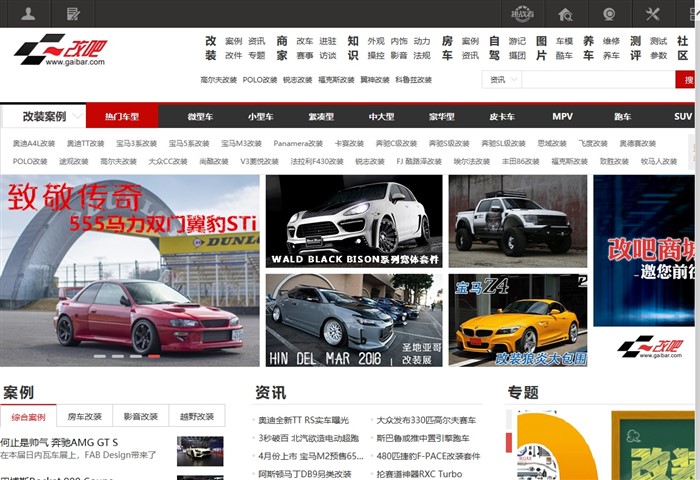Image resolution: width=700 pixels, height=480 pixels.
Task: Select the 微型车 tab
Action: pos(200,117)
